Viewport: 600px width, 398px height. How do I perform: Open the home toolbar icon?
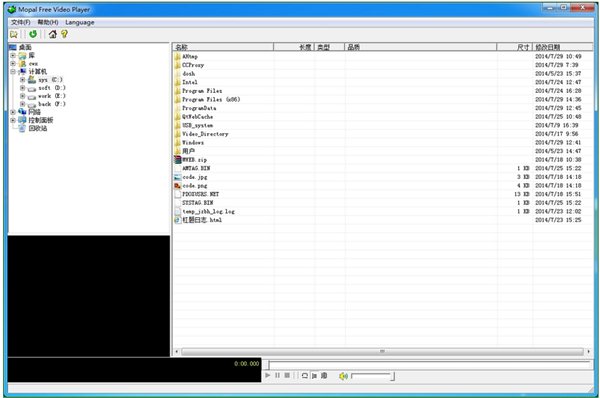click(53, 34)
